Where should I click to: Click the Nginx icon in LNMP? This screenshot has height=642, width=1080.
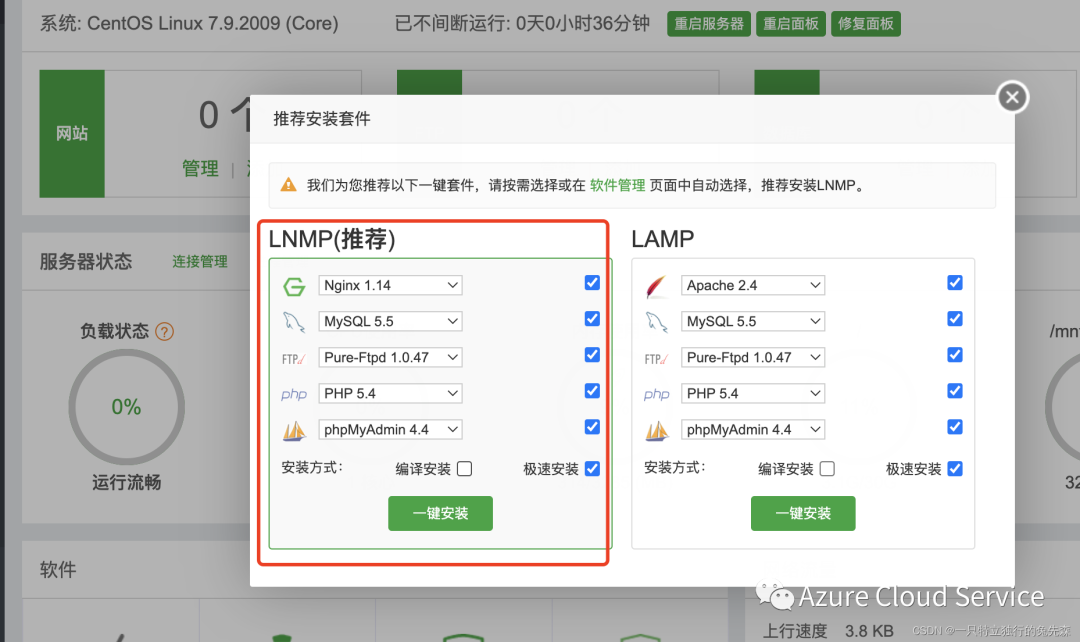294,286
